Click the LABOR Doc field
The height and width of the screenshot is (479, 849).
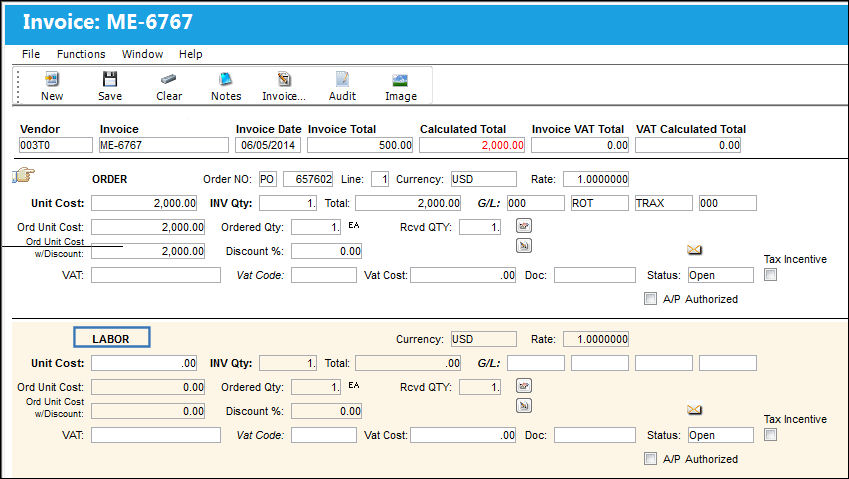[595, 435]
